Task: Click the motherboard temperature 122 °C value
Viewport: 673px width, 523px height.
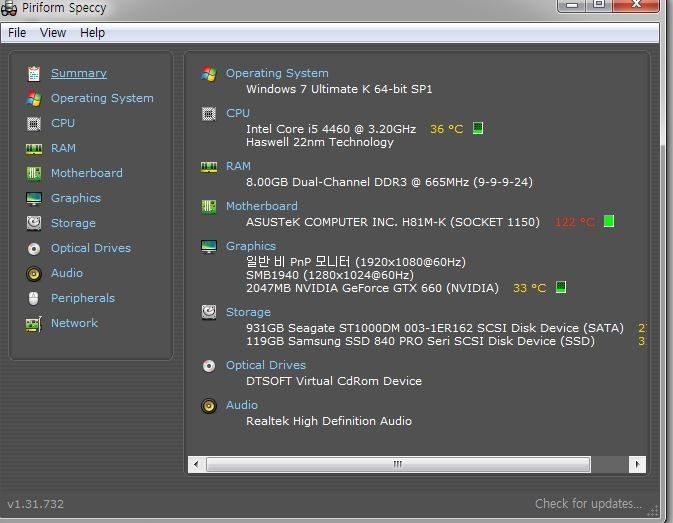Action: point(574,222)
